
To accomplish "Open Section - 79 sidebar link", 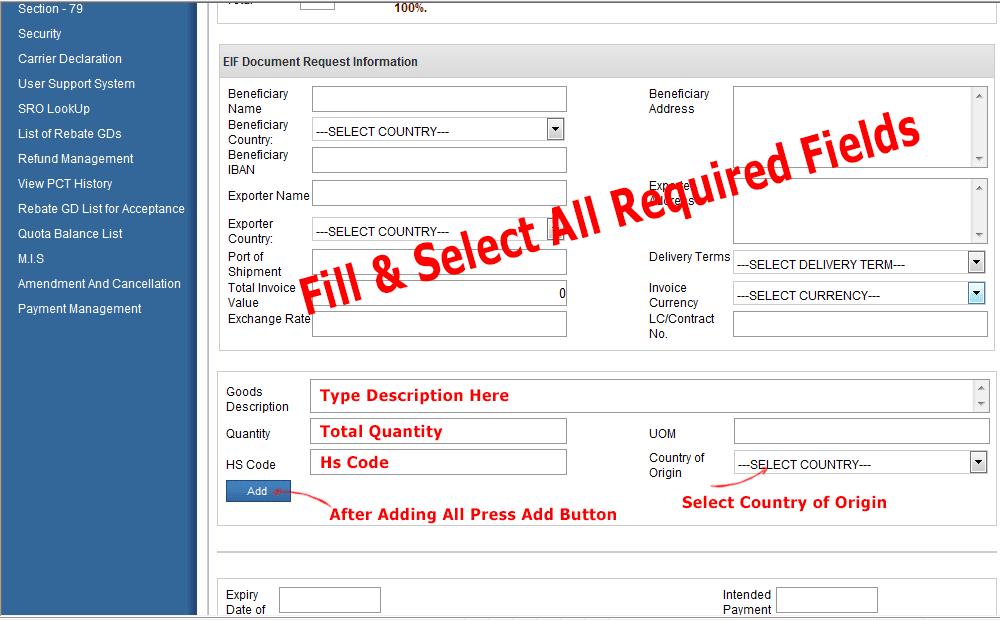I will point(50,9).
